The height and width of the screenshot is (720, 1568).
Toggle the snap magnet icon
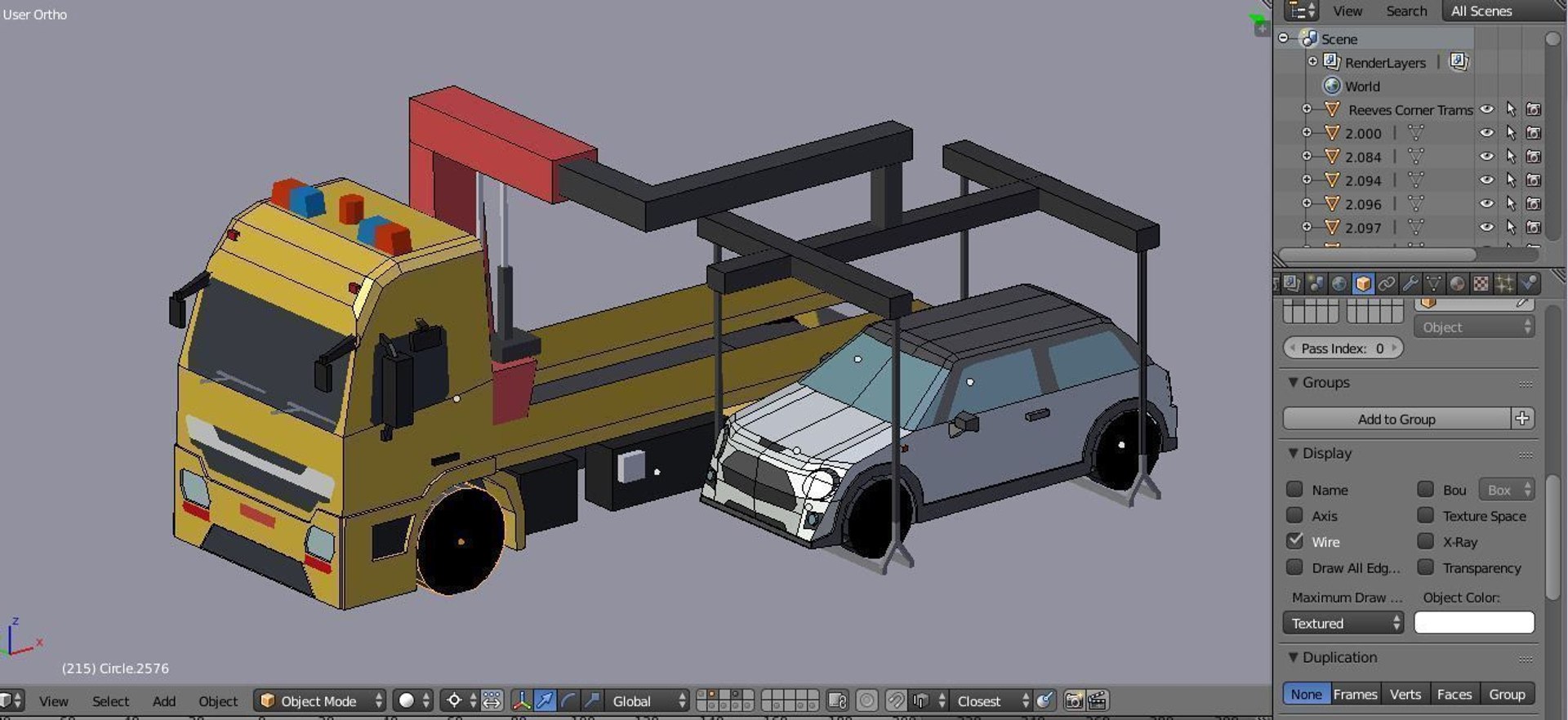pyautogui.click(x=896, y=700)
